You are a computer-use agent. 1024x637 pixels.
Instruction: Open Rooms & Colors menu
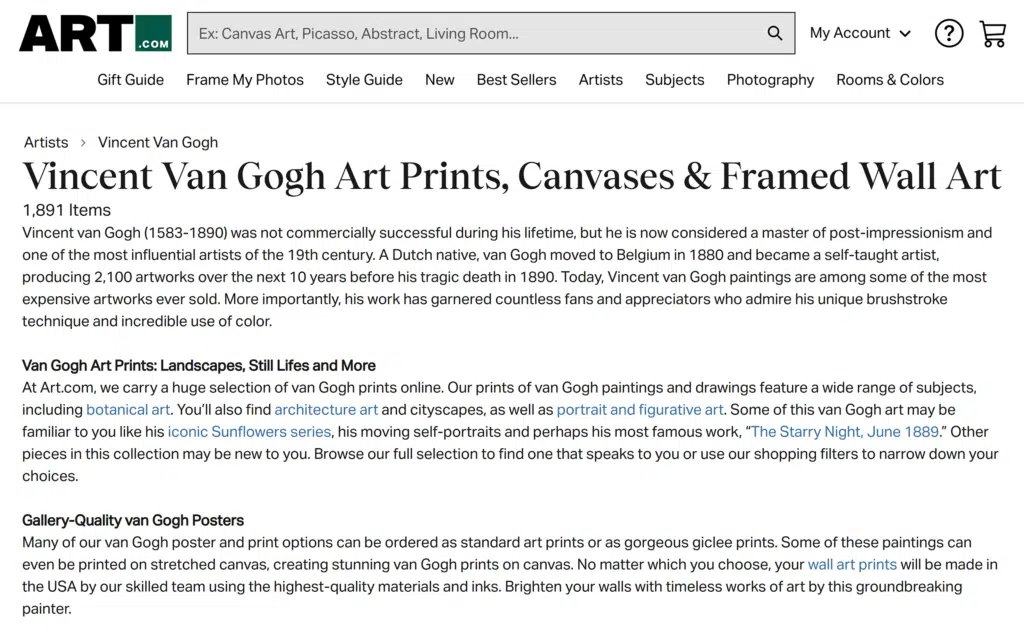coord(889,80)
